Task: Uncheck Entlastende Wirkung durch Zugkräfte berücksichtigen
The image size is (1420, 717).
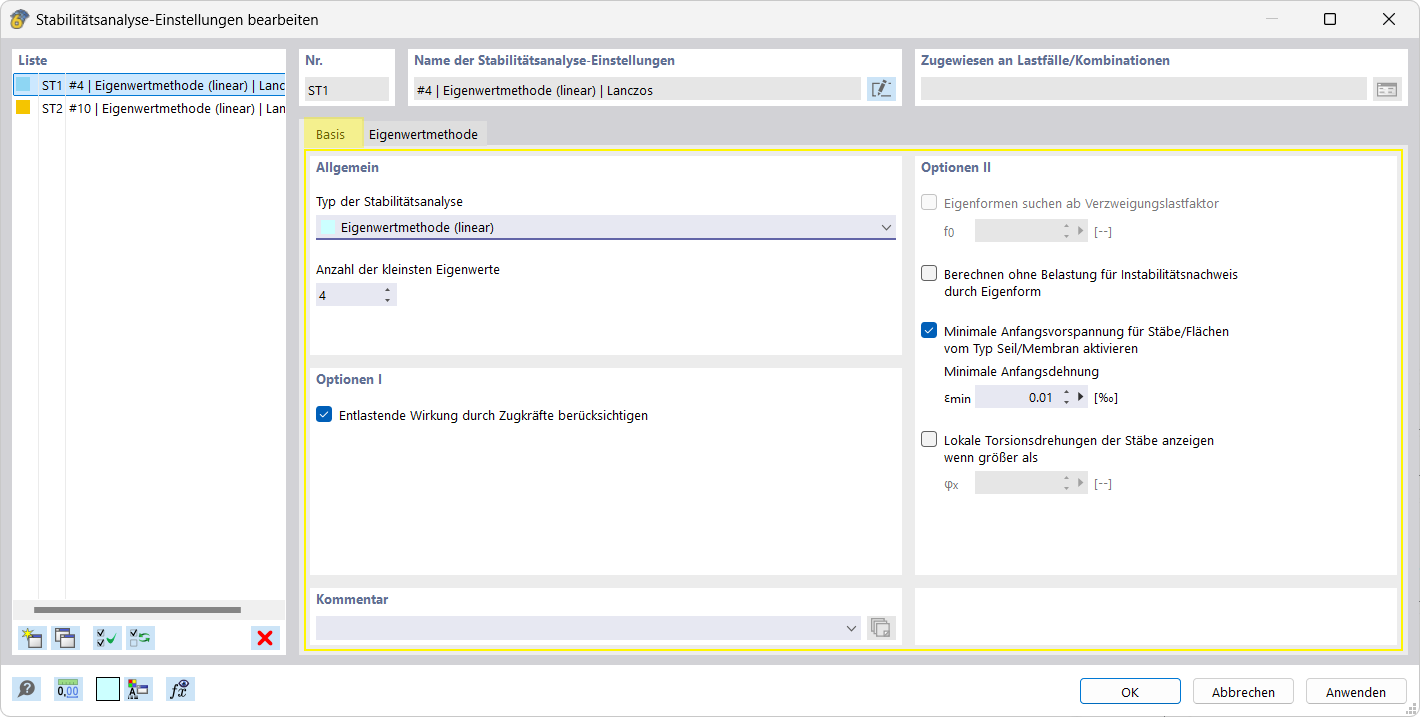Action: 323,412
